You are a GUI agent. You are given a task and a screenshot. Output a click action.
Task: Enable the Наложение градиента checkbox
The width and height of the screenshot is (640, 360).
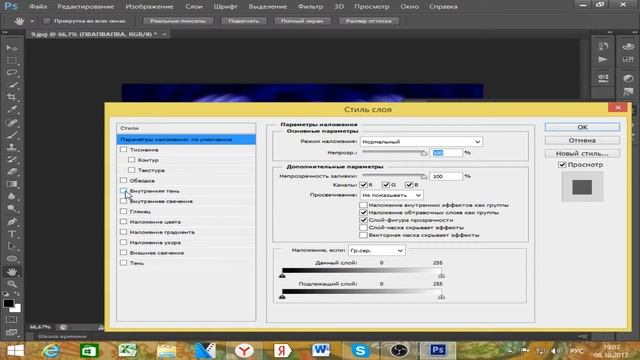point(124,232)
